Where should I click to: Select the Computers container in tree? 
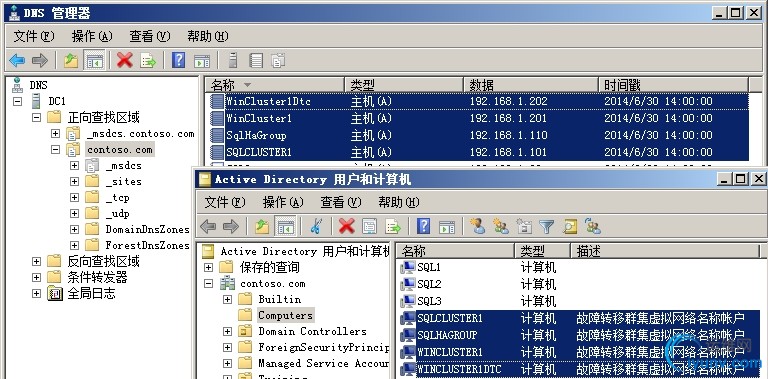pyautogui.click(x=285, y=315)
